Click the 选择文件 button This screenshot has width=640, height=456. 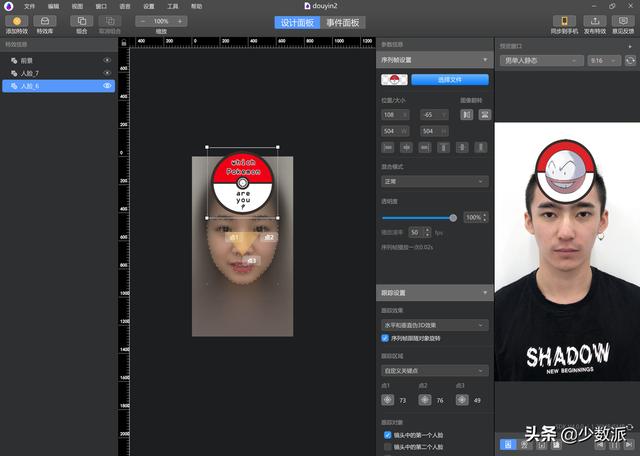[449, 79]
